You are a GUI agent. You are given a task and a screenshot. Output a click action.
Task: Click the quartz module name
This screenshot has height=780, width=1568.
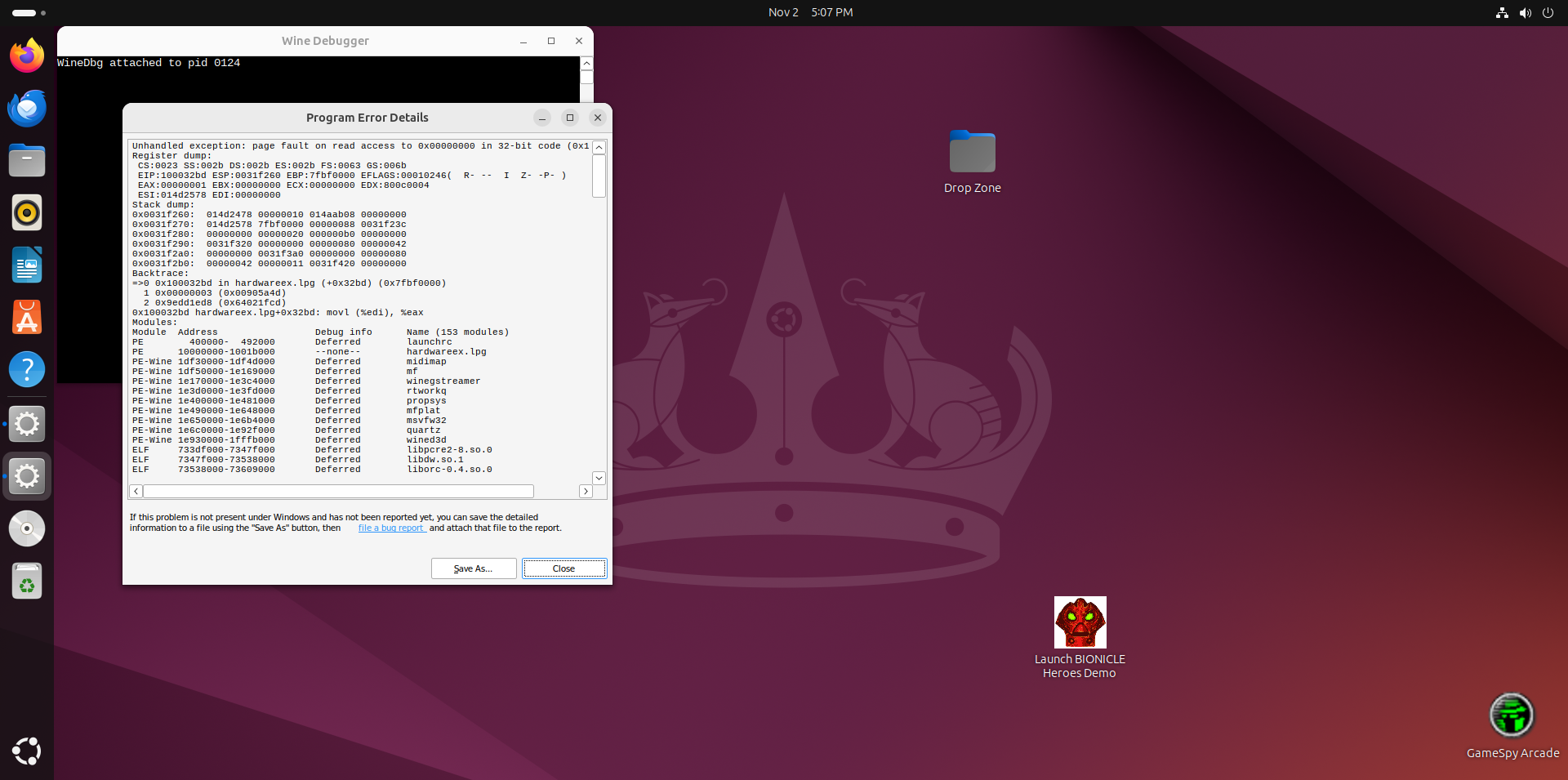pyautogui.click(x=424, y=430)
